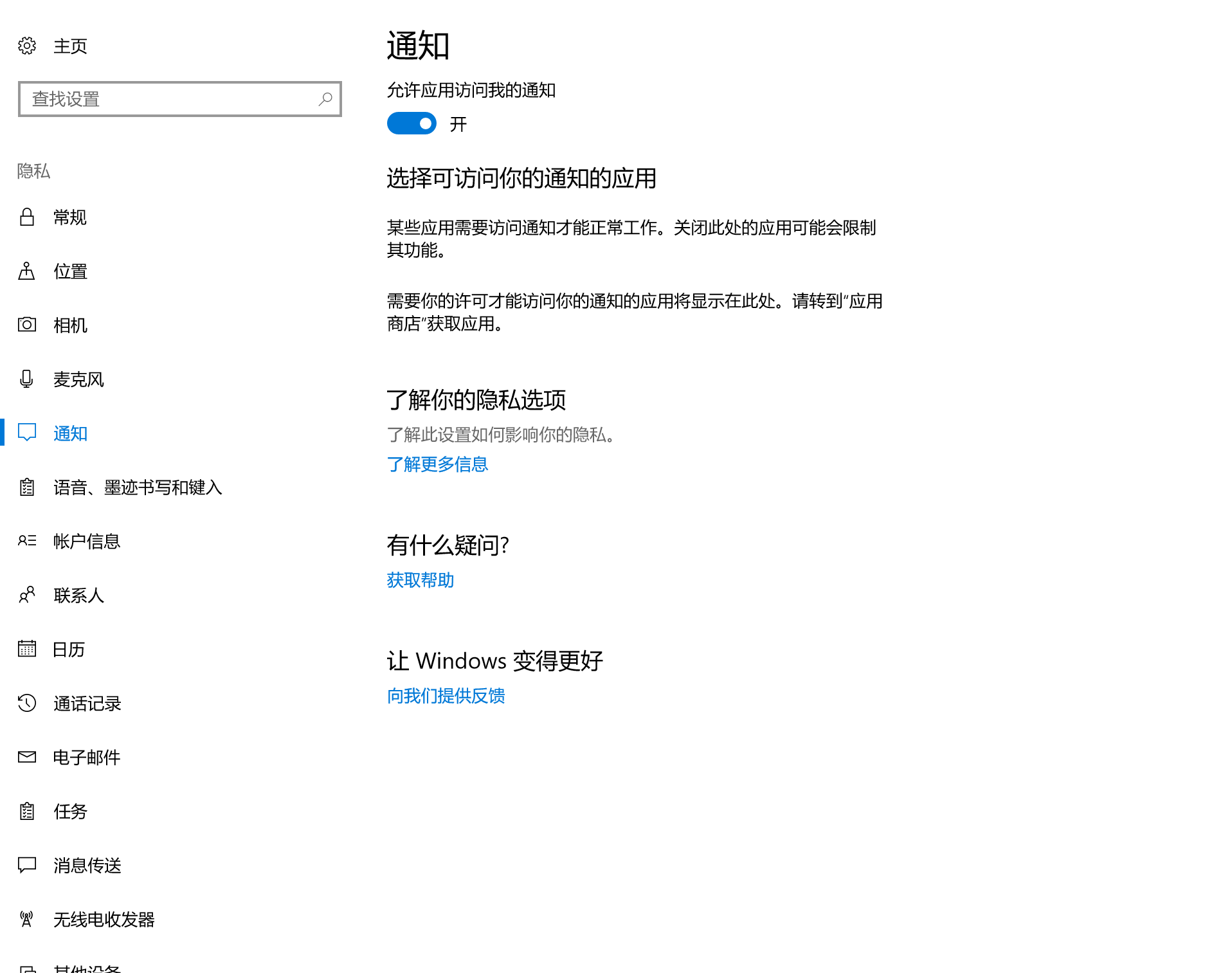Image resolution: width=1232 pixels, height=973 pixels.
Task: Click the chat icon beside 消息传送
Action: (27, 865)
